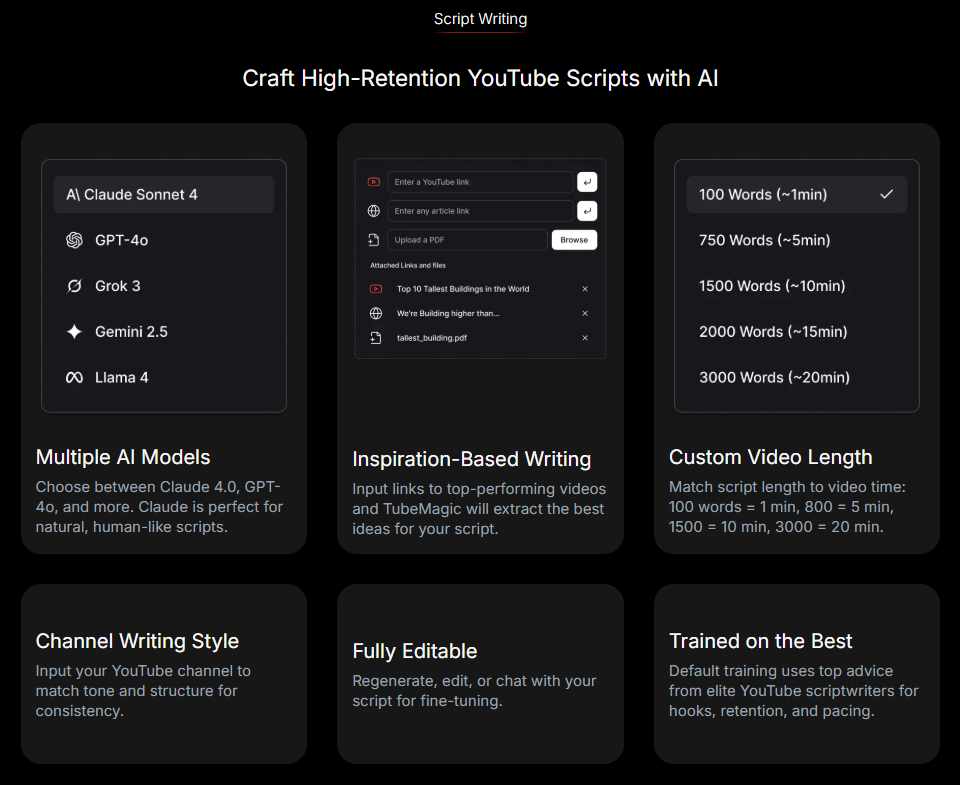Screen dimensions: 960x785
Task: Click the globe icon beside We're Building higher
Action: [x=376, y=314]
